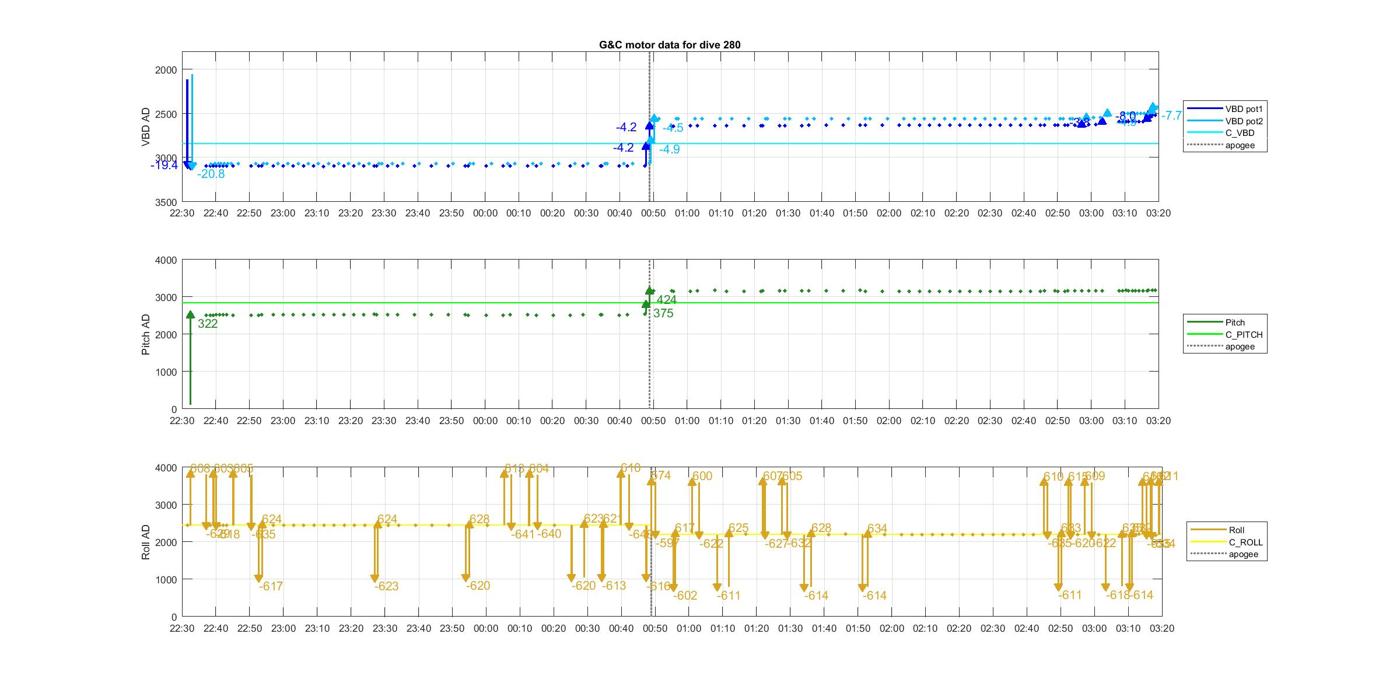Click the 'Pitch AD' y-axis label
Viewport: 1400px width, 693px height.
pos(146,334)
